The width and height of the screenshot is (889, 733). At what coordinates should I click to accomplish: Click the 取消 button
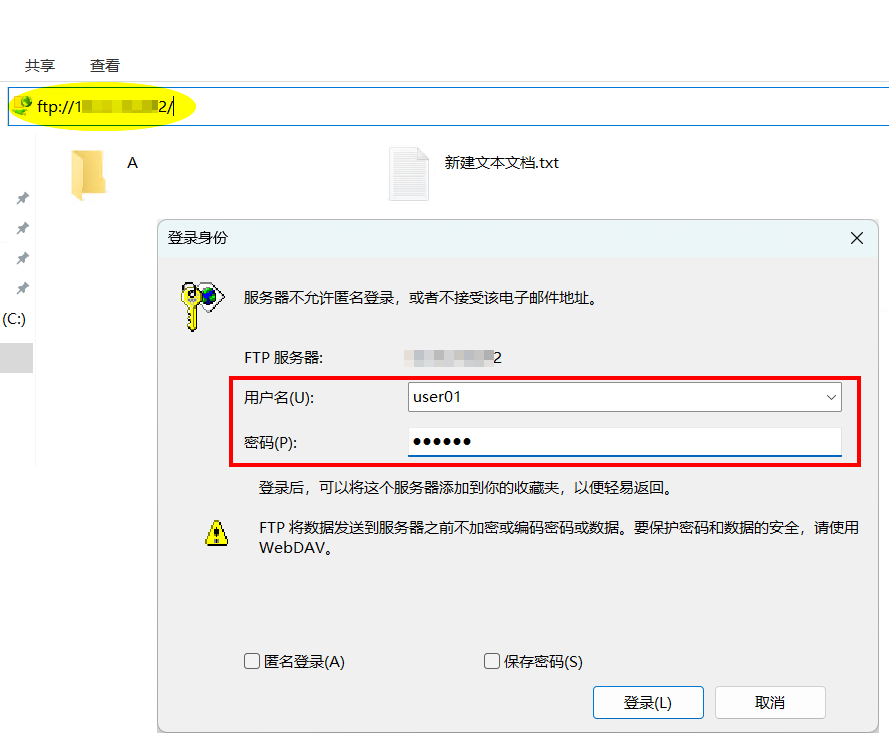pyautogui.click(x=770, y=702)
